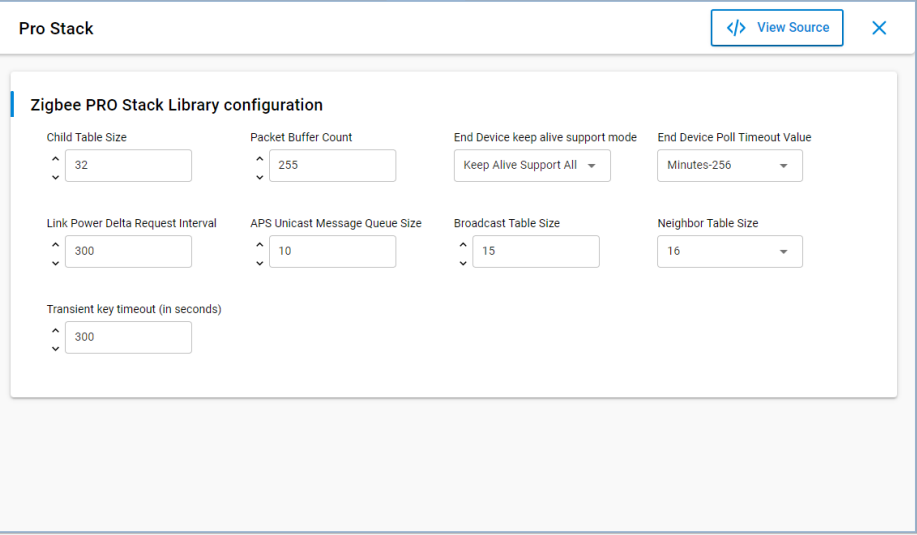Increase Transient key timeout value
The image size is (917, 535).
55,330
